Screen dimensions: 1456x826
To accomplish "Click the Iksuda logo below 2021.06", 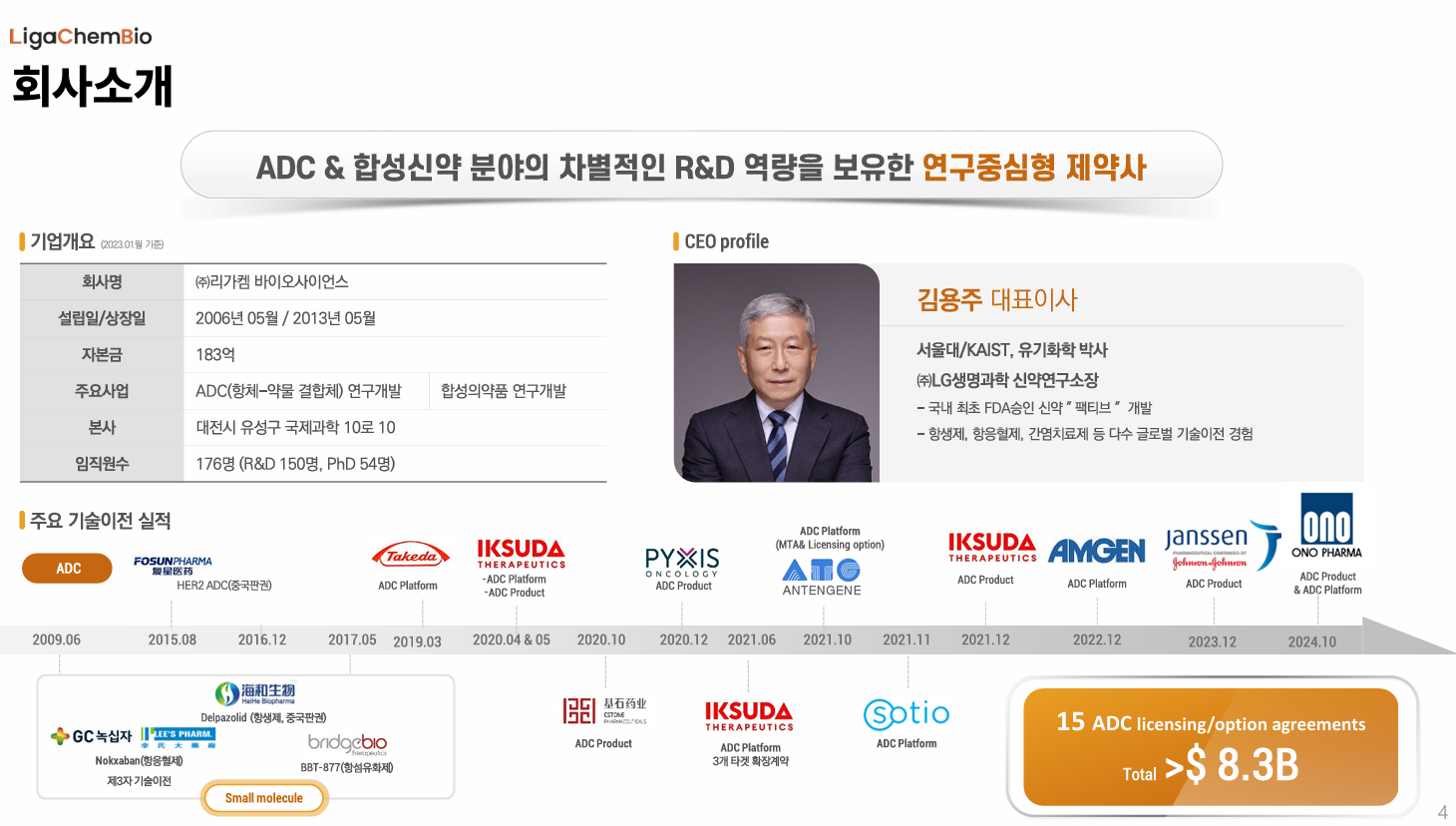I will 749,715.
